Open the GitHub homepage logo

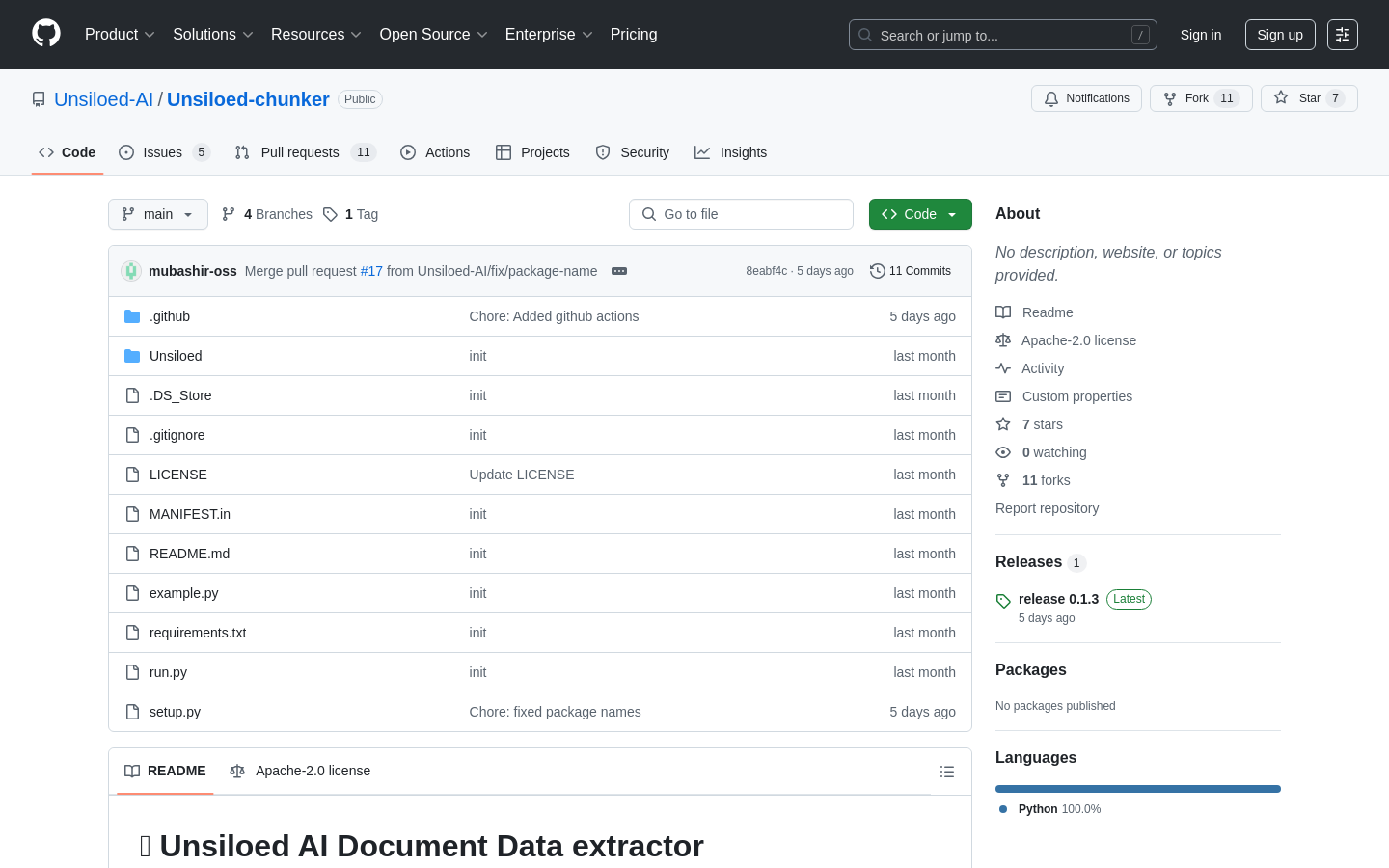tap(46, 34)
